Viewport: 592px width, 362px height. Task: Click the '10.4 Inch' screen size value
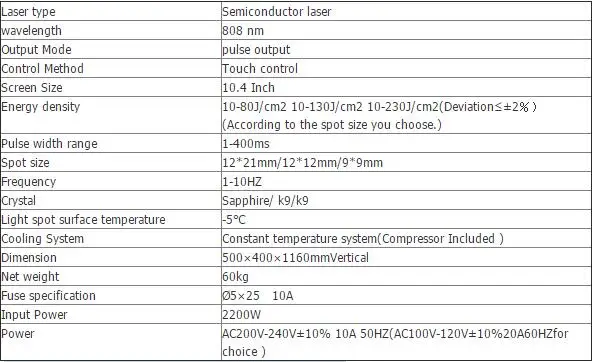[x=248, y=88]
